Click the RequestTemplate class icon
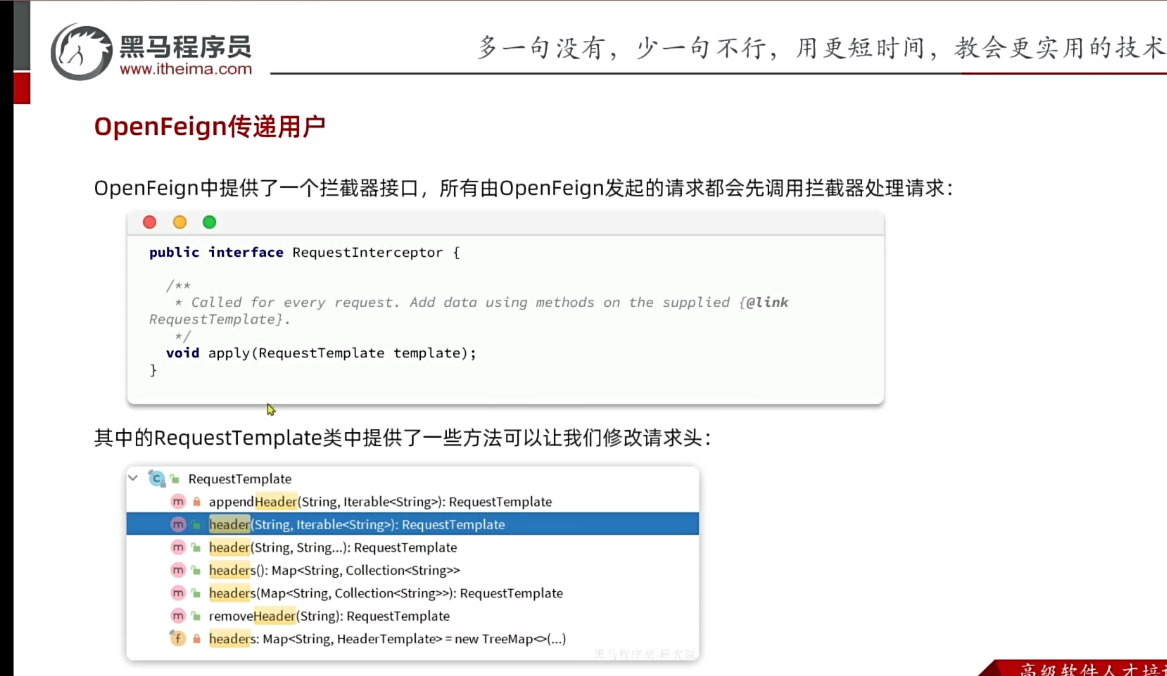This screenshot has width=1167, height=676. (x=156, y=479)
